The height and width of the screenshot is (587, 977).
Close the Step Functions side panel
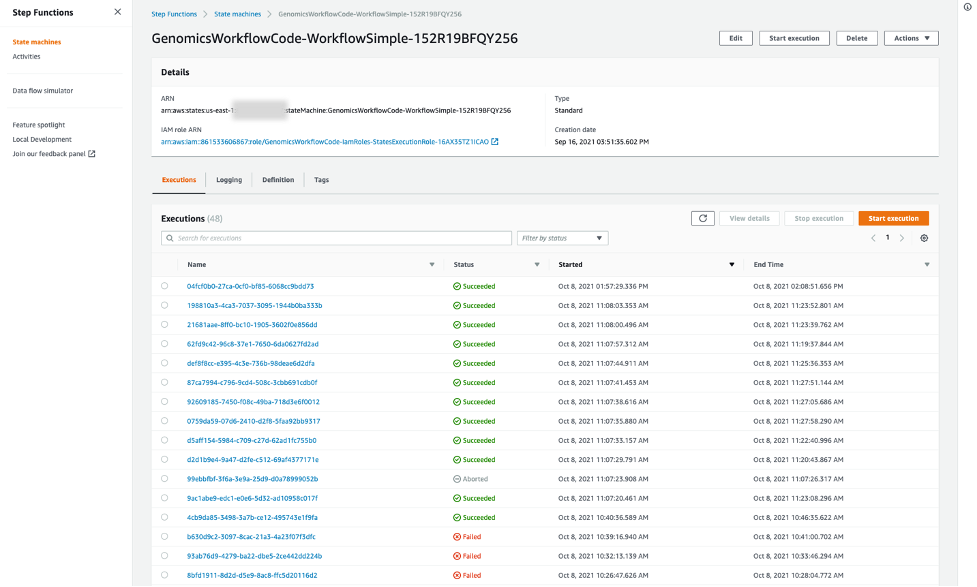click(x=118, y=12)
